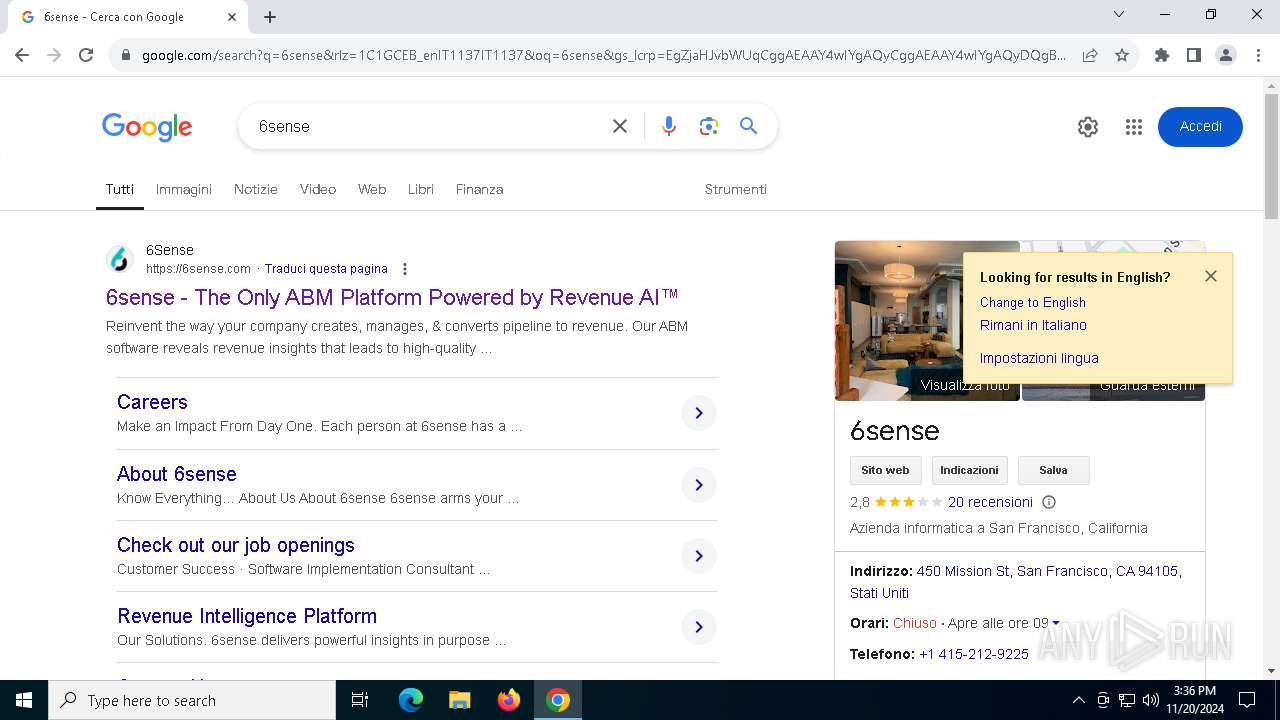Image resolution: width=1280 pixels, height=720 pixels.
Task: Open Check out our job openings link
Action: (236, 545)
